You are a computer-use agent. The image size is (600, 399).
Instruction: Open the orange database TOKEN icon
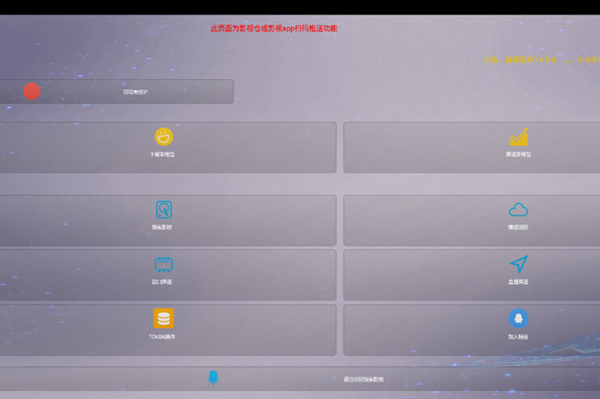click(x=164, y=318)
